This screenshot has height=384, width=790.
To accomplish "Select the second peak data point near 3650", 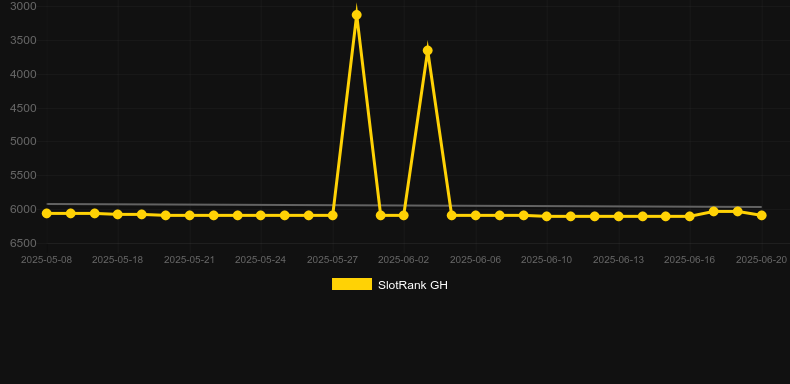I will click(x=428, y=50).
